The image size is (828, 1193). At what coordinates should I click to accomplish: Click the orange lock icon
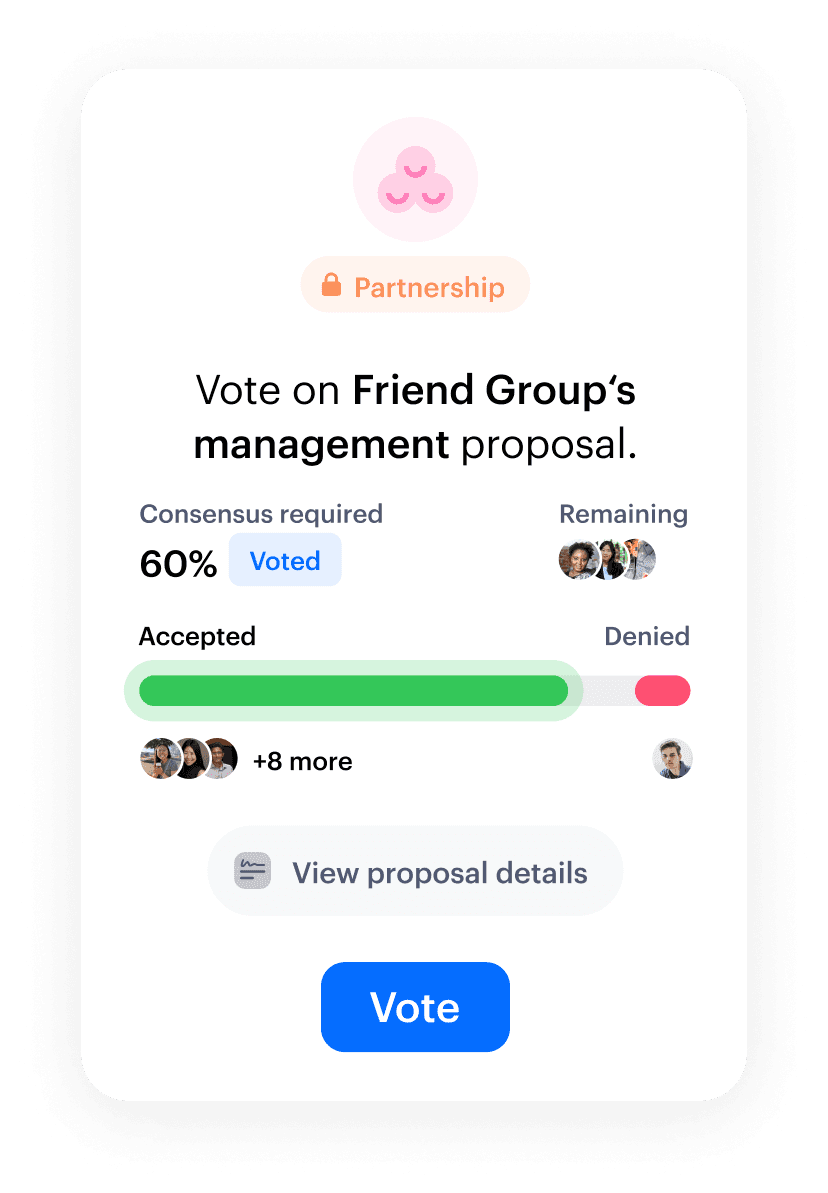(331, 285)
